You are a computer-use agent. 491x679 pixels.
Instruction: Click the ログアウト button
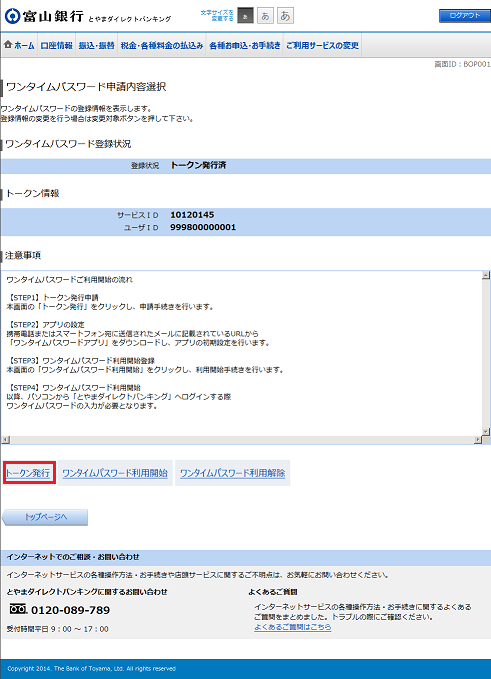465,16
